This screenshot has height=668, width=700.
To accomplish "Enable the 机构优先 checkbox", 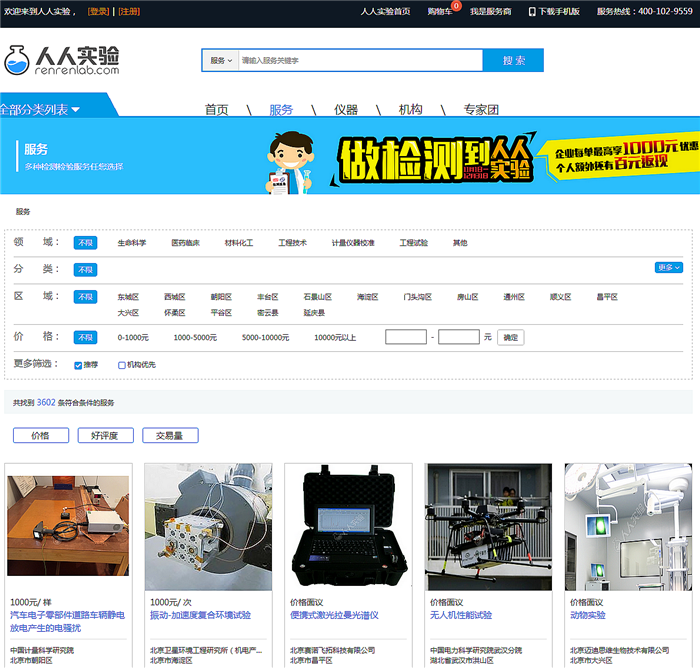I will pos(122,365).
